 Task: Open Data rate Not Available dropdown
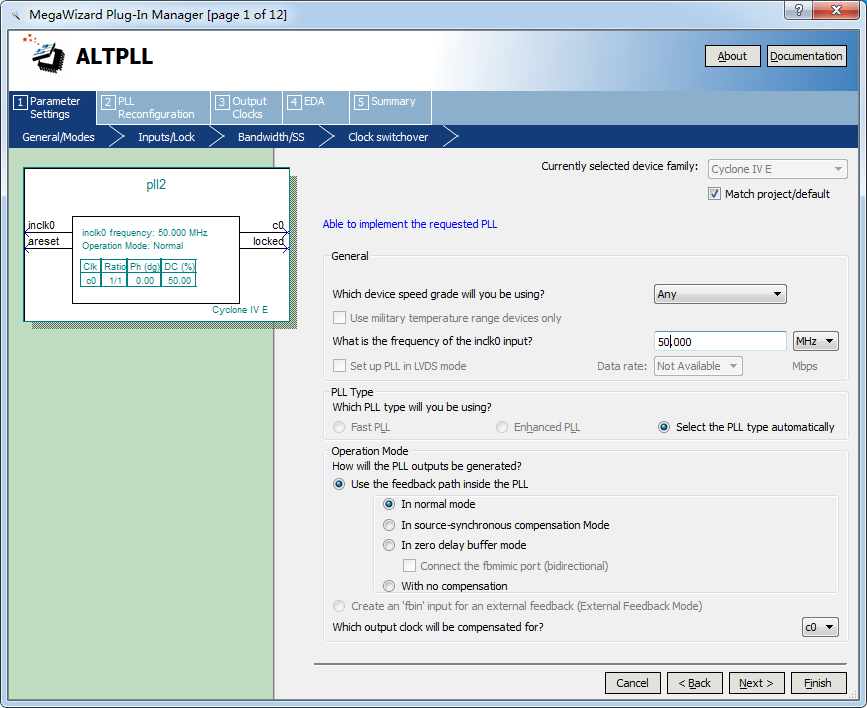point(698,366)
